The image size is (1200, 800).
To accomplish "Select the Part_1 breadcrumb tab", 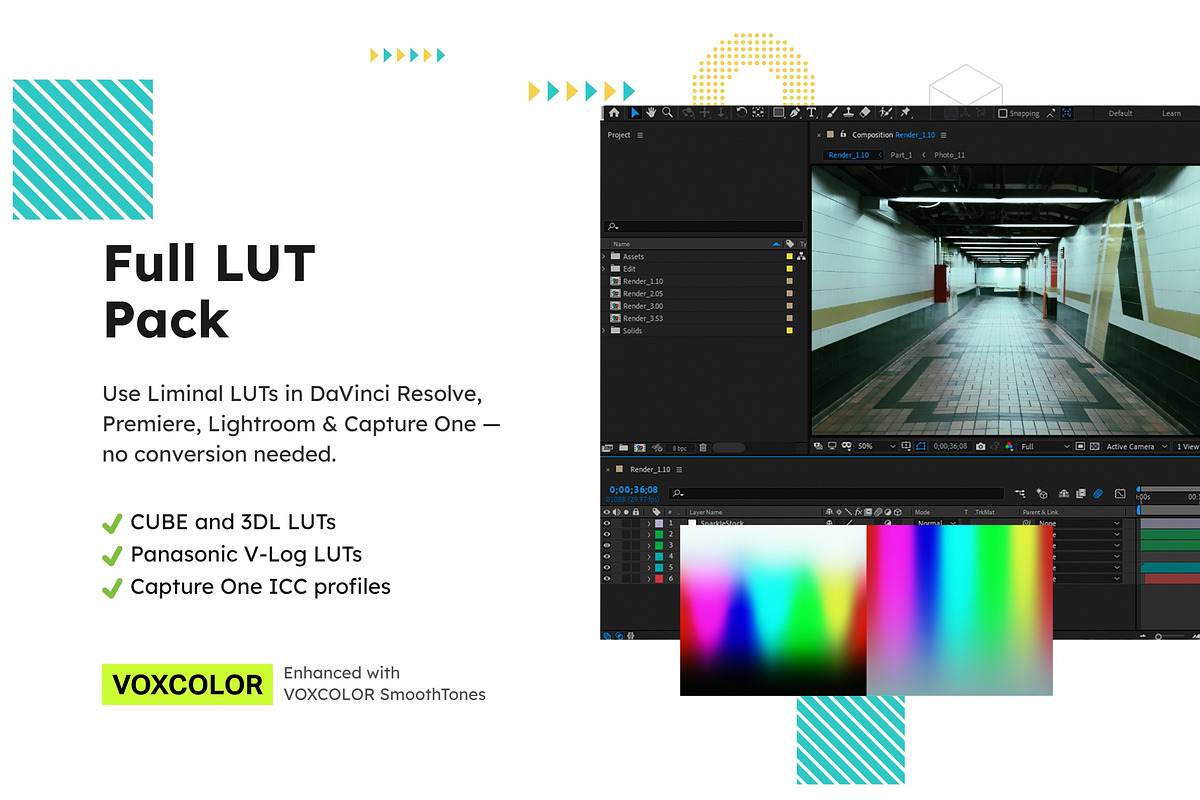I will pos(901,155).
